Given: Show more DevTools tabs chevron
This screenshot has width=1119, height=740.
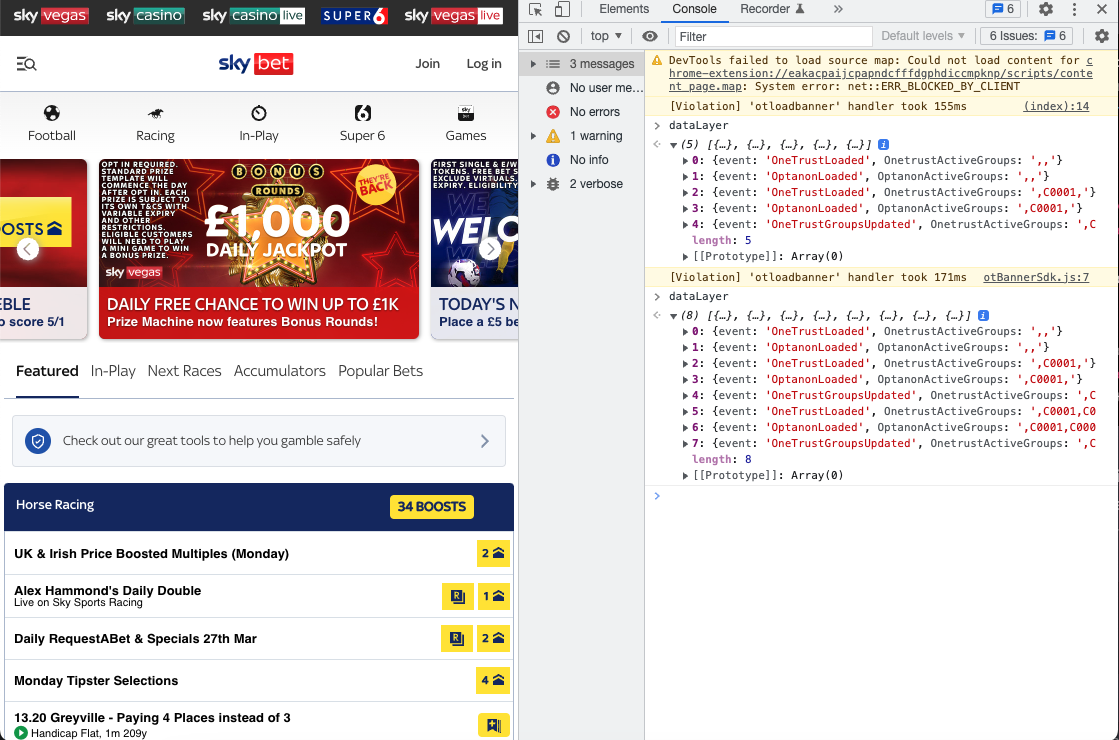Looking at the screenshot, I should (x=838, y=9).
